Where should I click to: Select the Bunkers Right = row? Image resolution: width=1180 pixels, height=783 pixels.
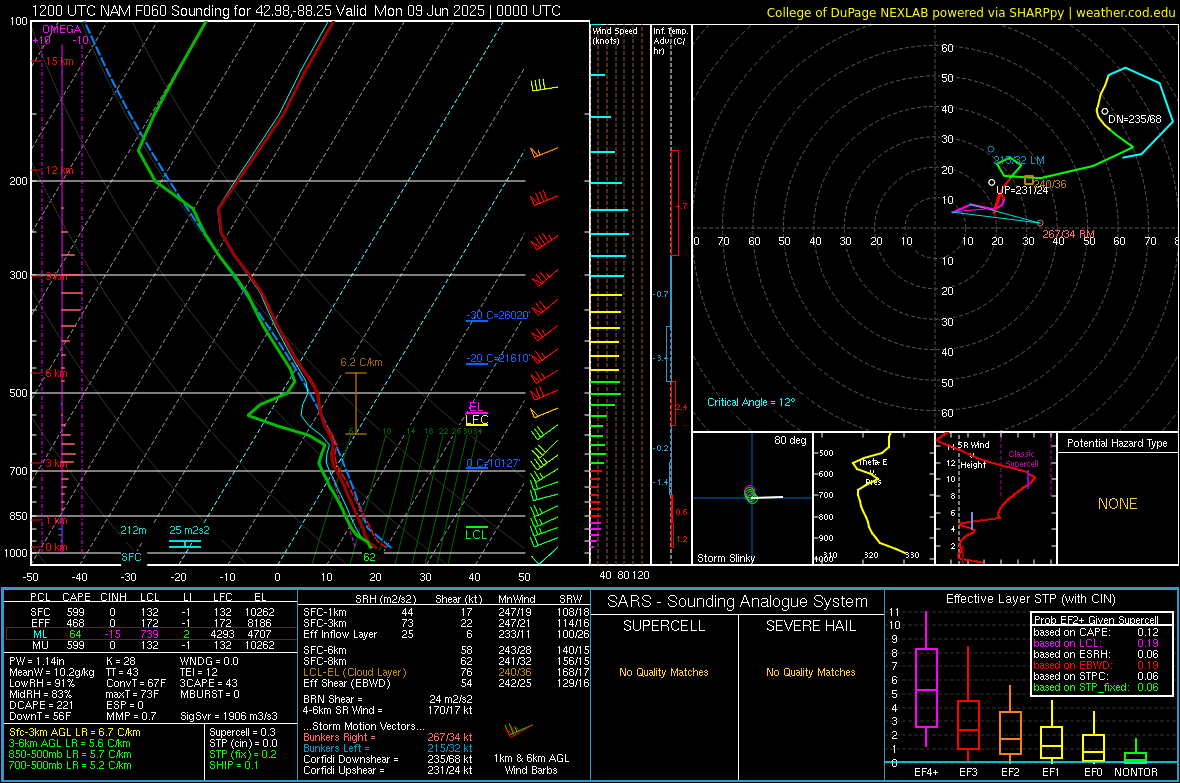click(x=388, y=737)
